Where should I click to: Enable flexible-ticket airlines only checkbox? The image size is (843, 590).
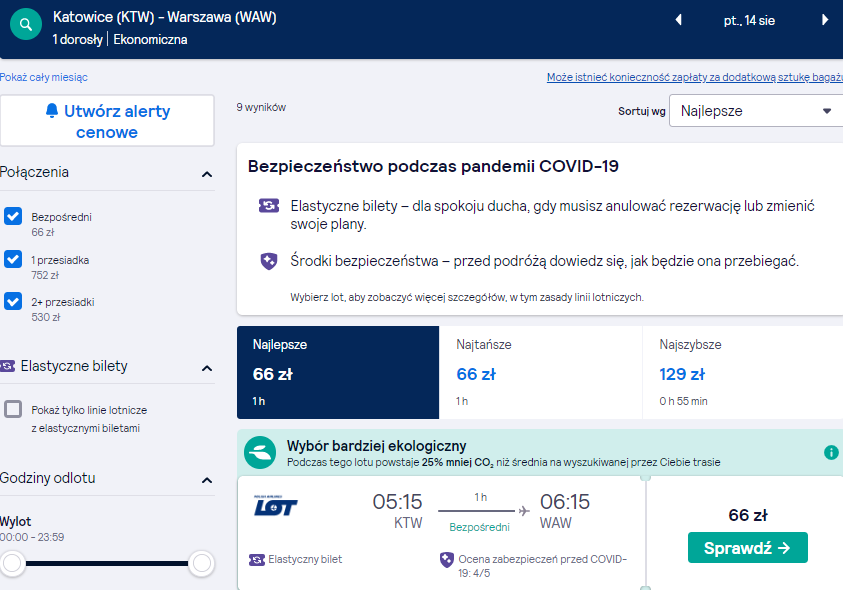point(13,409)
